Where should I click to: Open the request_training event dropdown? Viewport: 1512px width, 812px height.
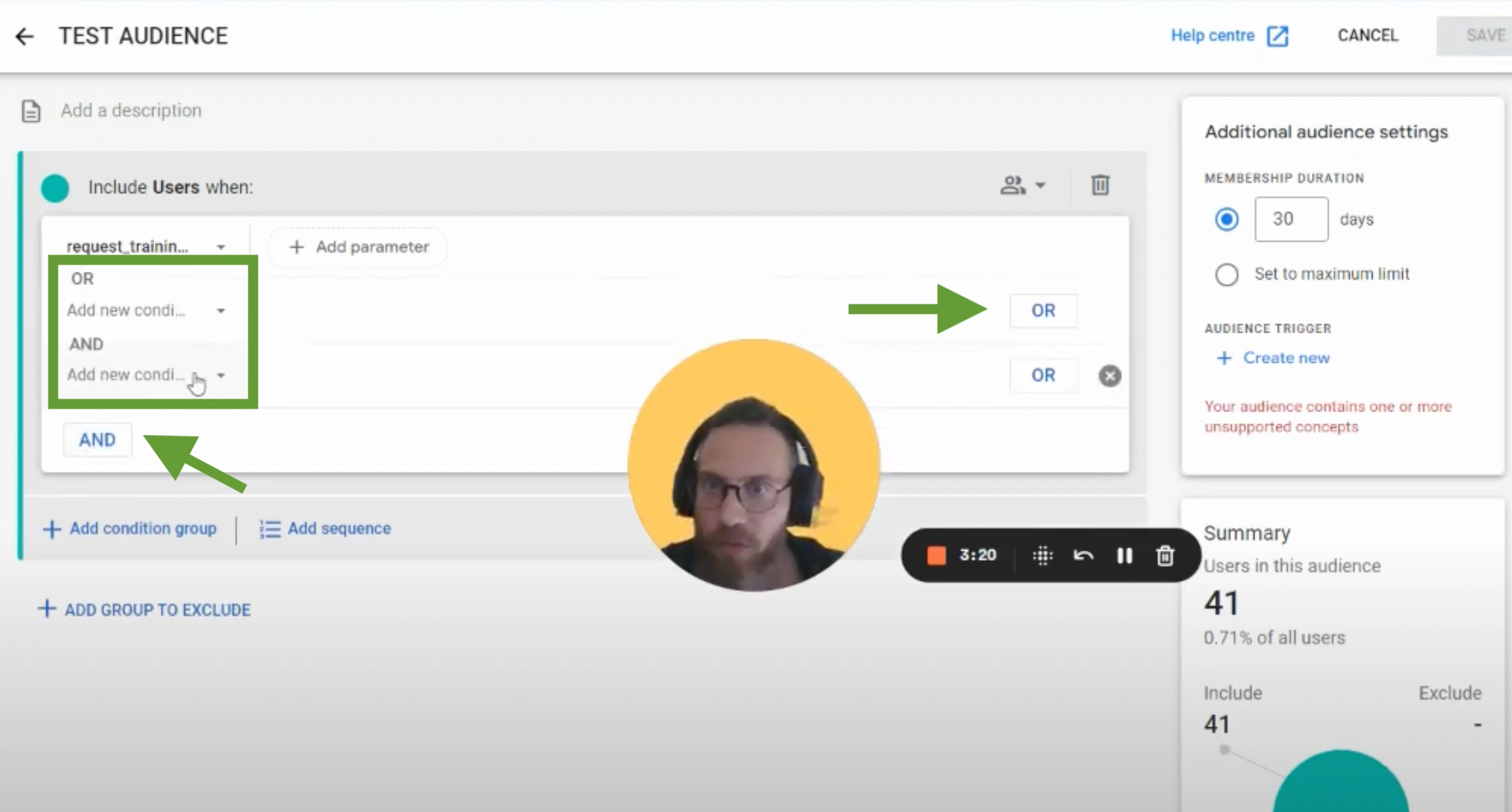pos(145,246)
